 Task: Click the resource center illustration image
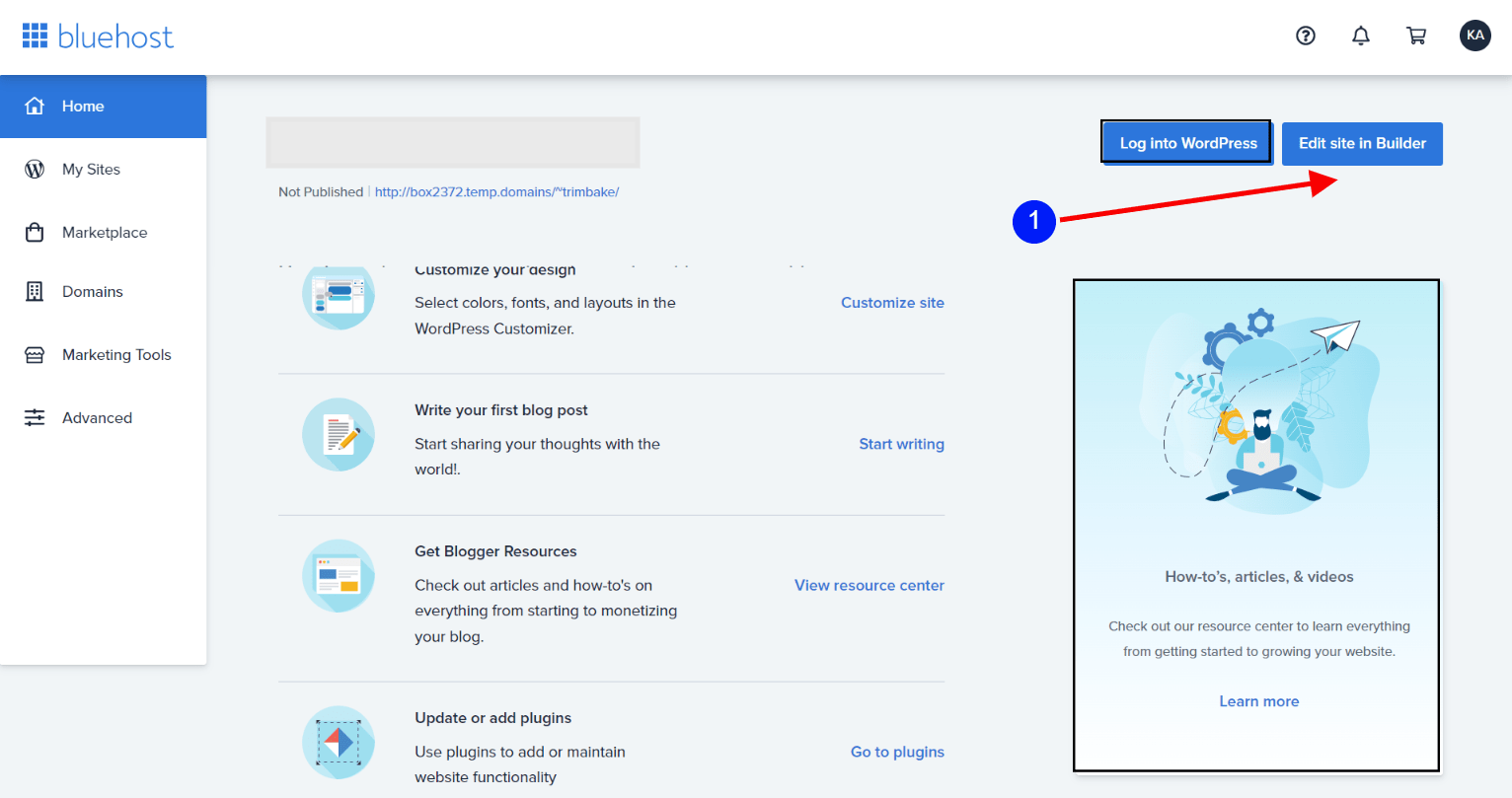(x=1258, y=411)
